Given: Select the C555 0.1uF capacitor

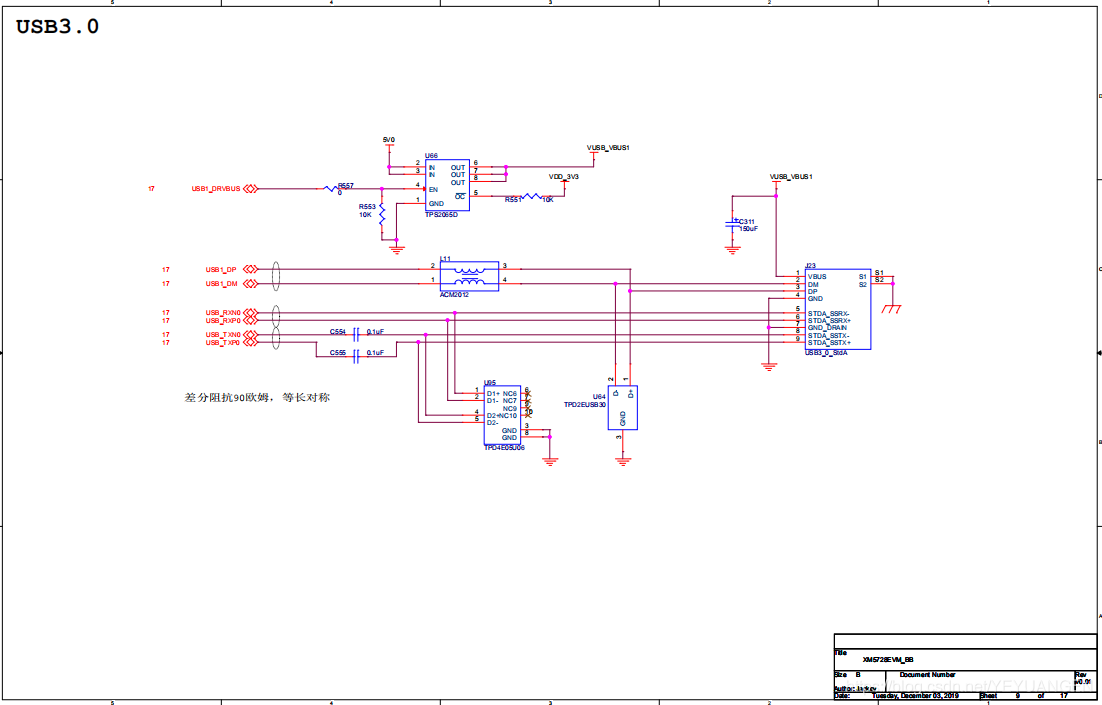Looking at the screenshot, I should pos(356,353).
